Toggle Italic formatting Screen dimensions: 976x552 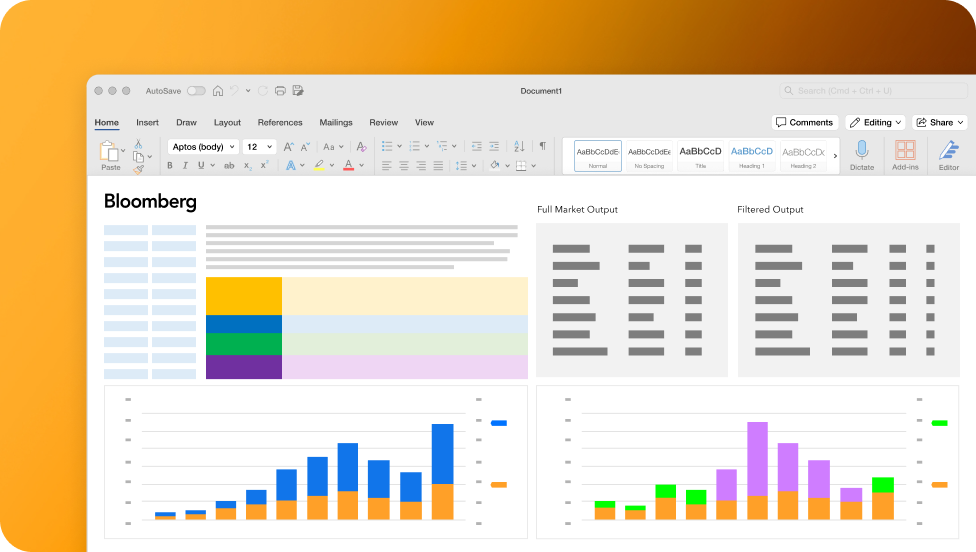click(187, 165)
